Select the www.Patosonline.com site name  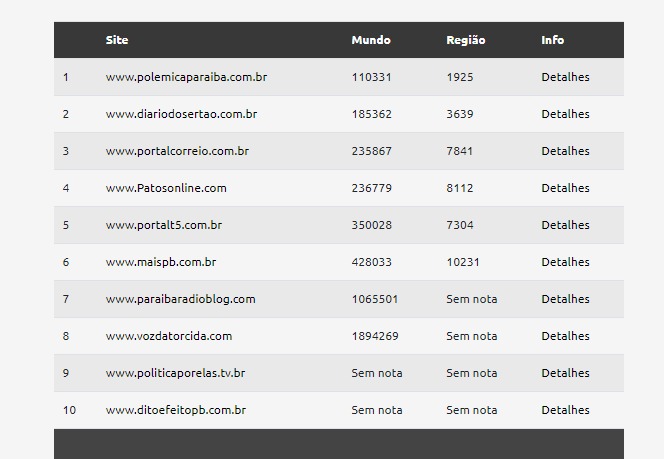point(166,188)
